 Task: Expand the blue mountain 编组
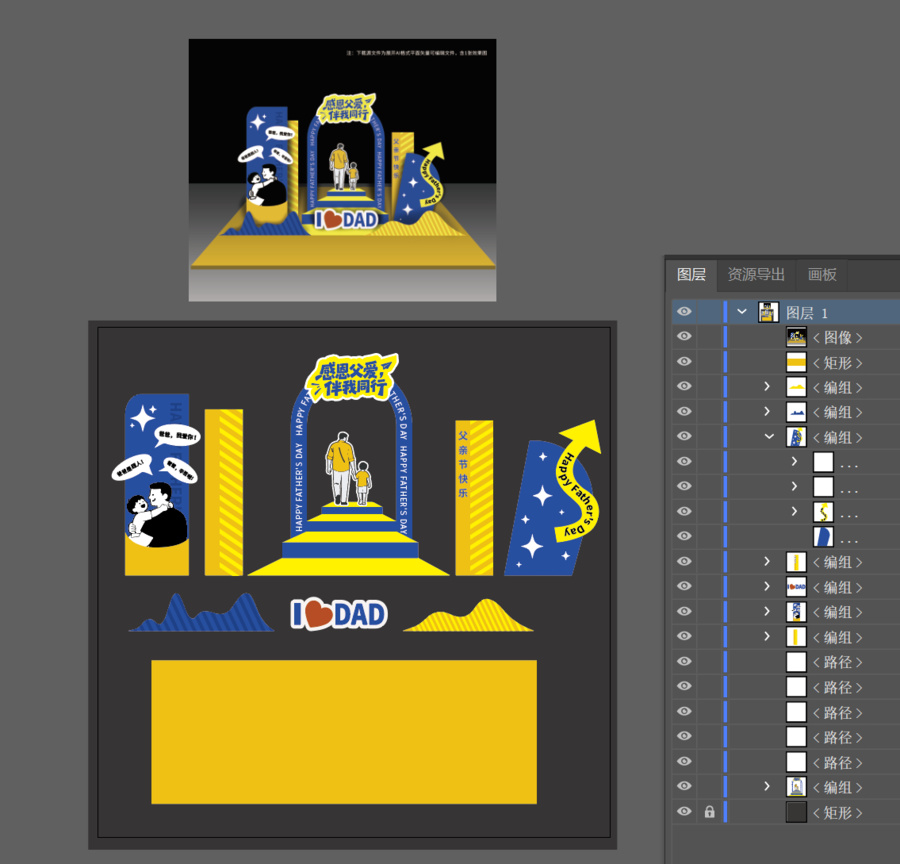(767, 412)
